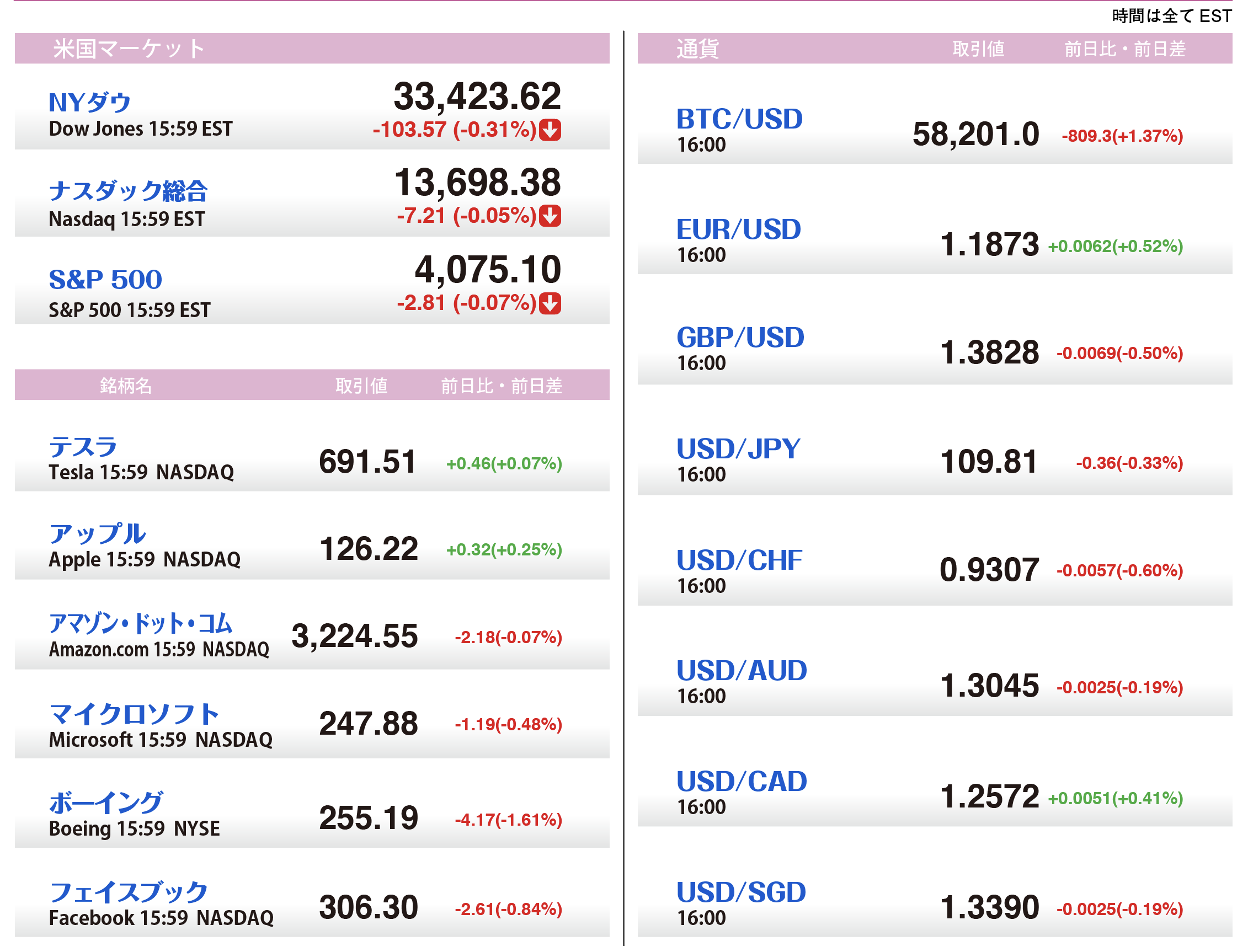Click the 銘柄名 column header
This screenshot has height=952, width=1248.
126,386
